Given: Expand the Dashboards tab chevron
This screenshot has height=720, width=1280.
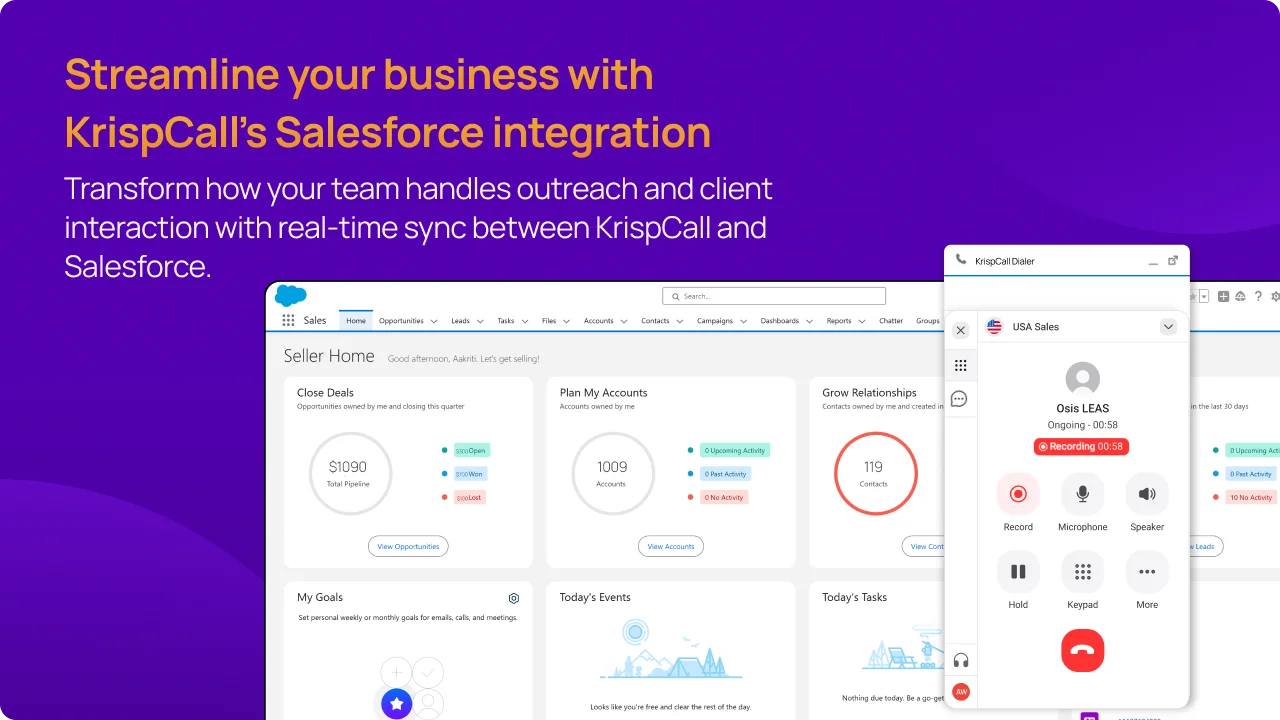Looking at the screenshot, I should (x=809, y=322).
